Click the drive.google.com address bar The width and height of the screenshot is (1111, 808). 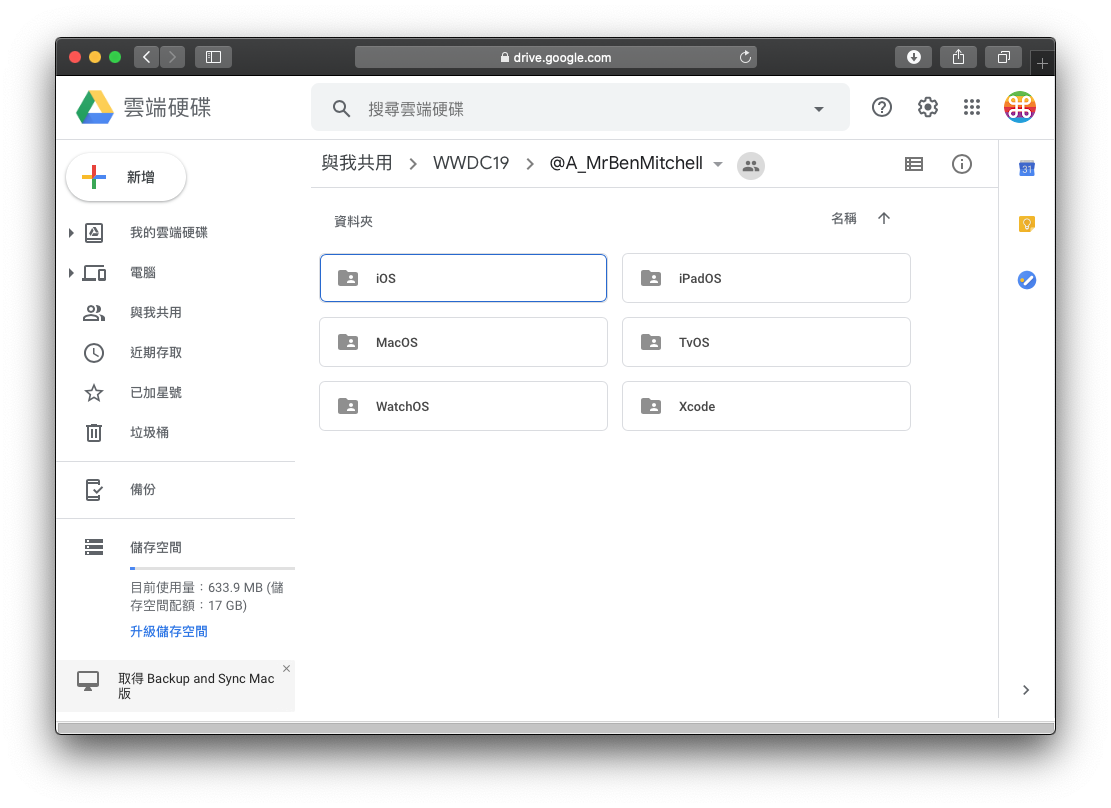click(x=556, y=57)
